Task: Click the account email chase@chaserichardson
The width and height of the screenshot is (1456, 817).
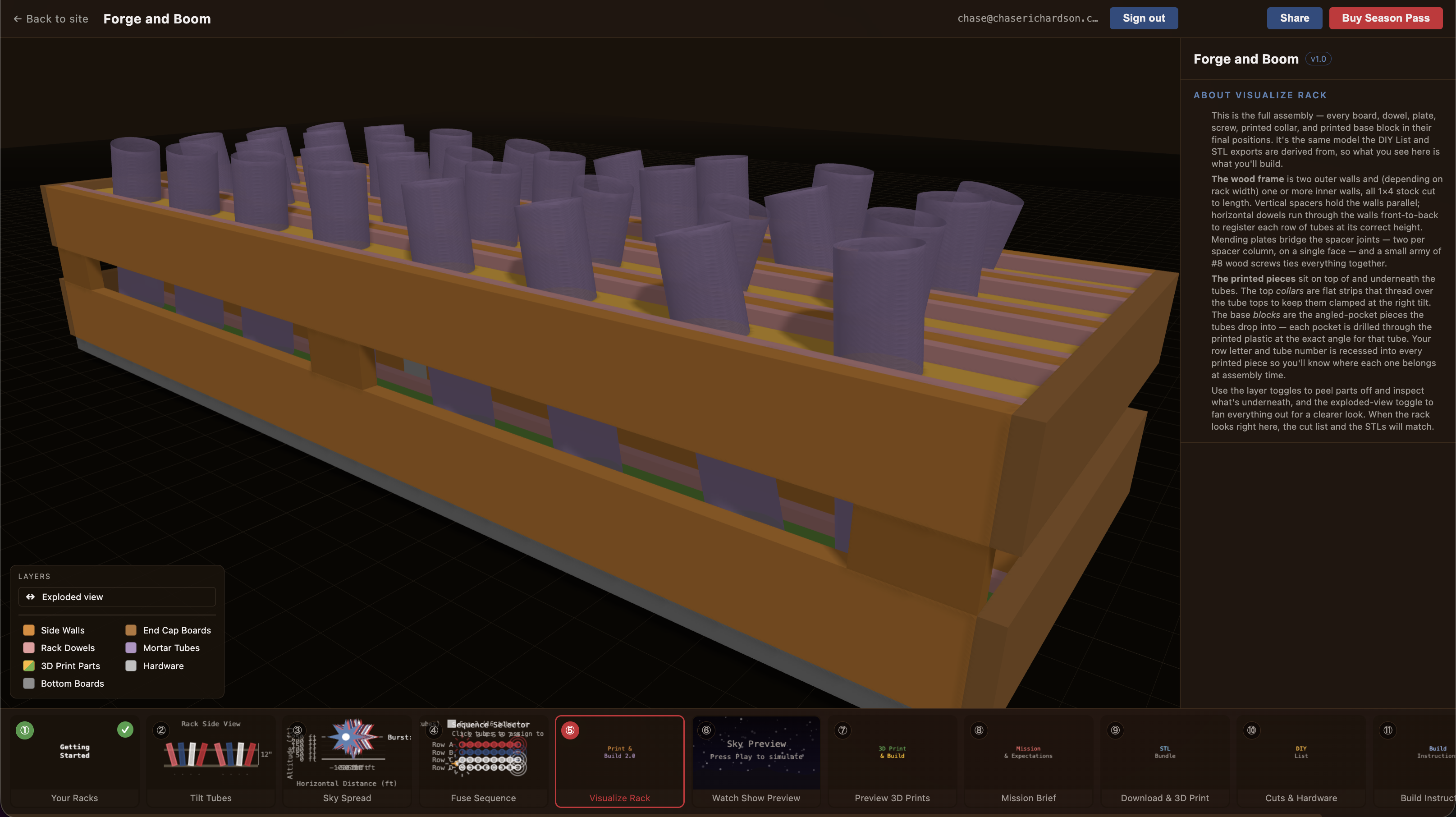Action: tap(1027, 18)
